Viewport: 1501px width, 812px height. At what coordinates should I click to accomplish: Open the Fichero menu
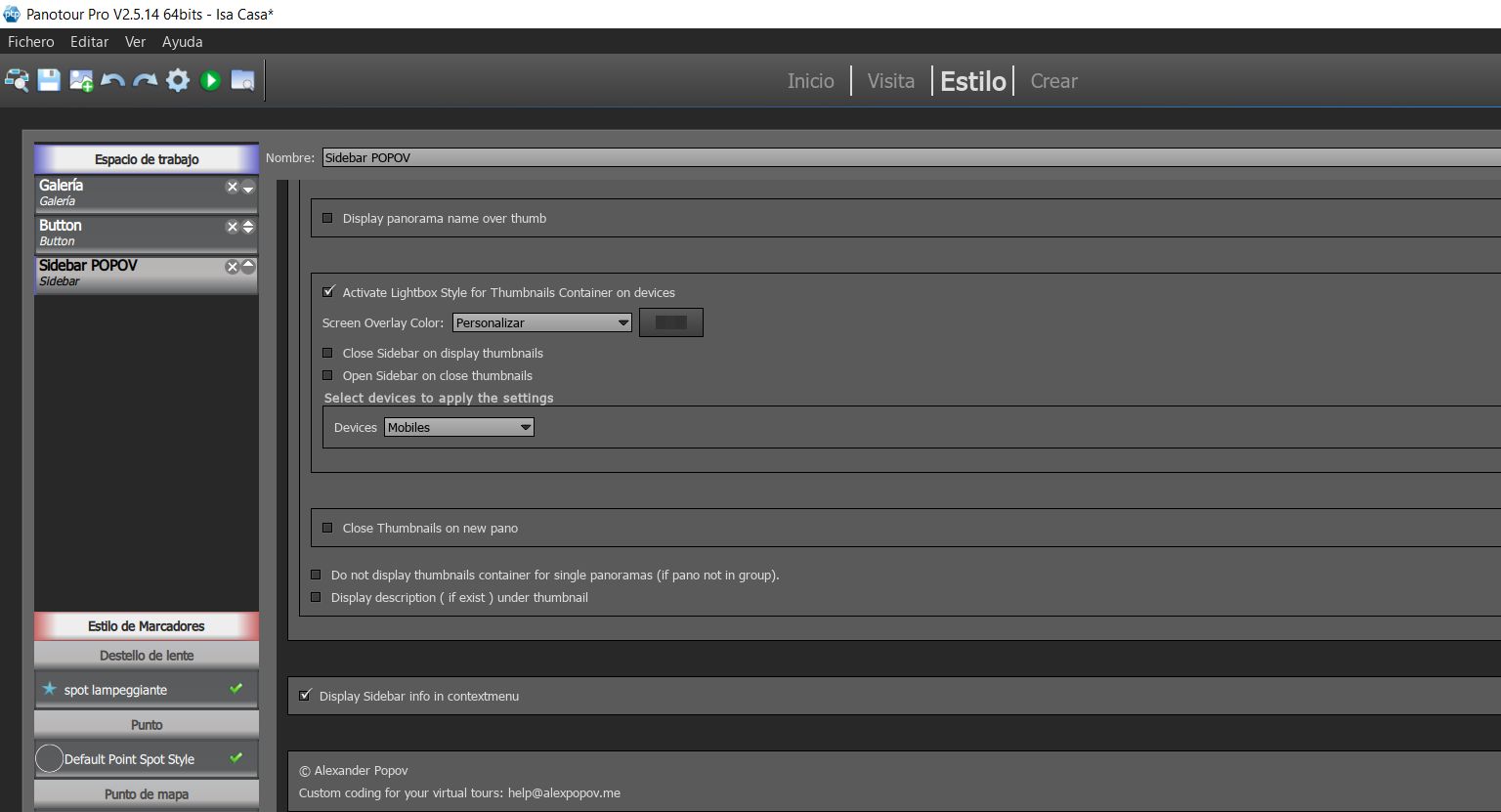pos(31,42)
